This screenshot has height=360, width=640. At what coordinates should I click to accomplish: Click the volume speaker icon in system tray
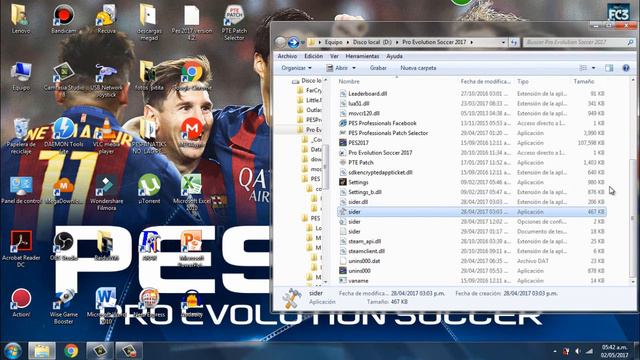coord(578,351)
